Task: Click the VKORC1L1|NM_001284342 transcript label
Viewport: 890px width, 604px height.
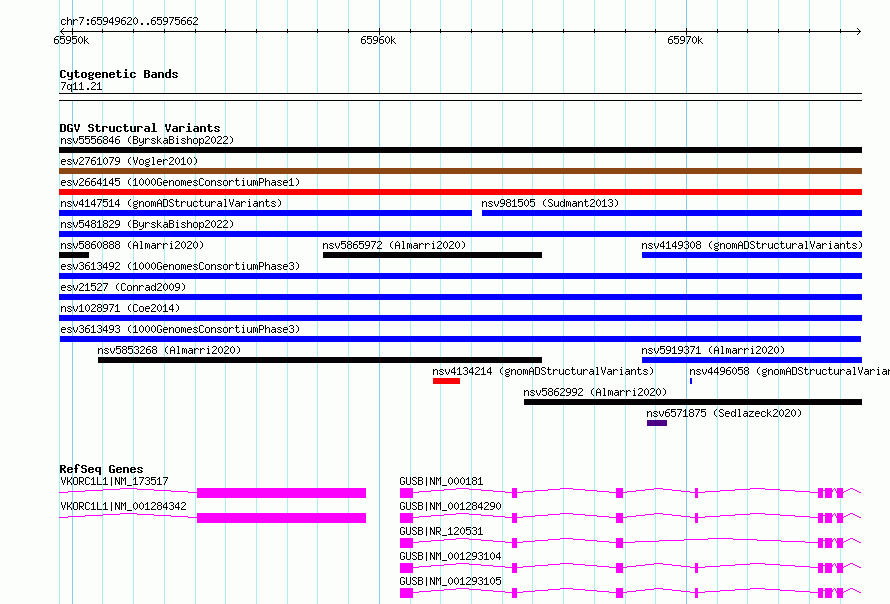Action: coord(123,506)
